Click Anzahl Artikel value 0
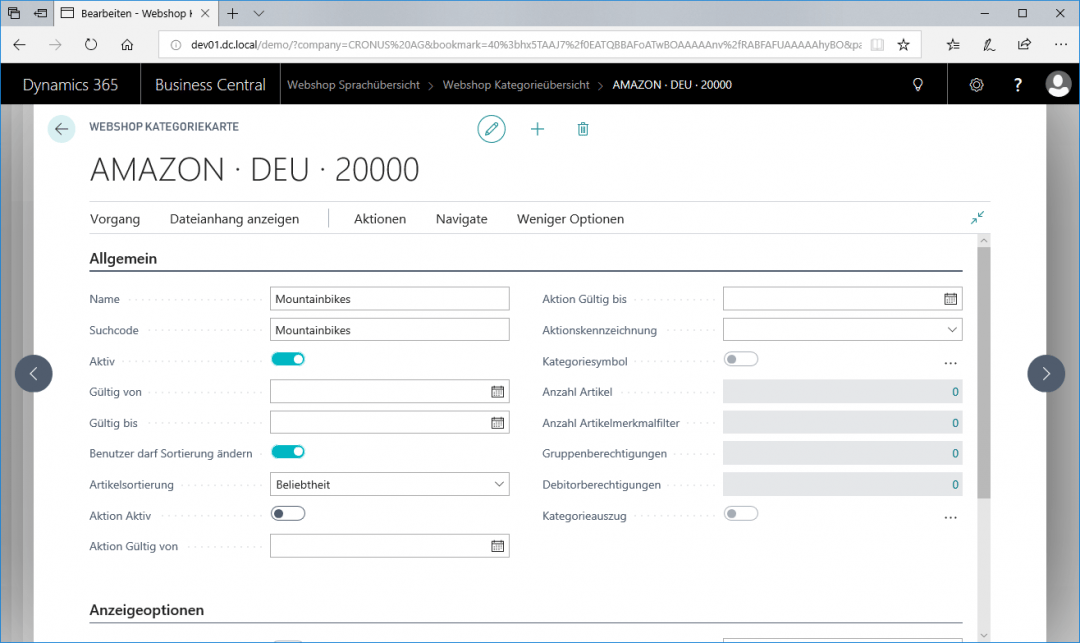The width and height of the screenshot is (1080, 643). (x=955, y=392)
